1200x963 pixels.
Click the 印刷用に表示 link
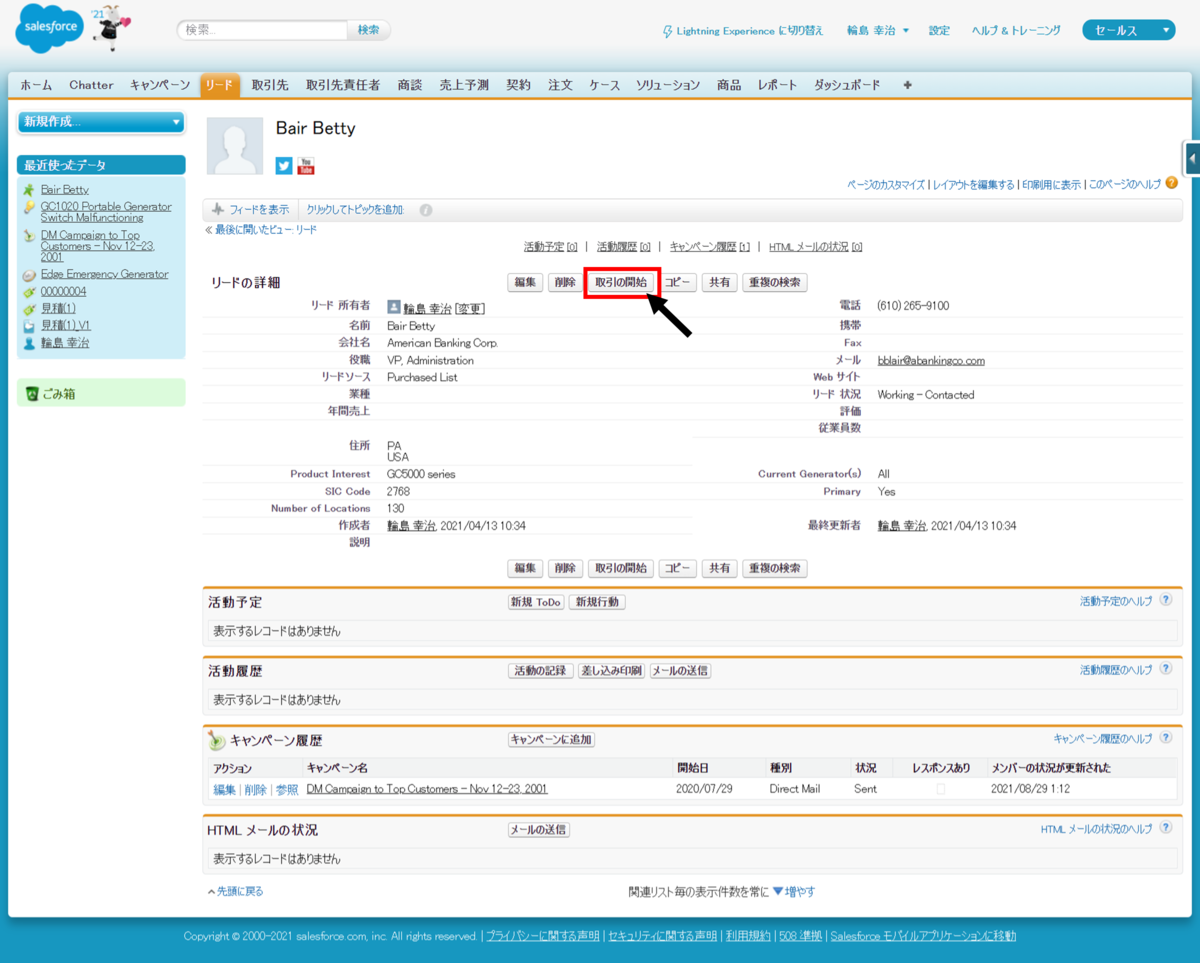(1051, 185)
